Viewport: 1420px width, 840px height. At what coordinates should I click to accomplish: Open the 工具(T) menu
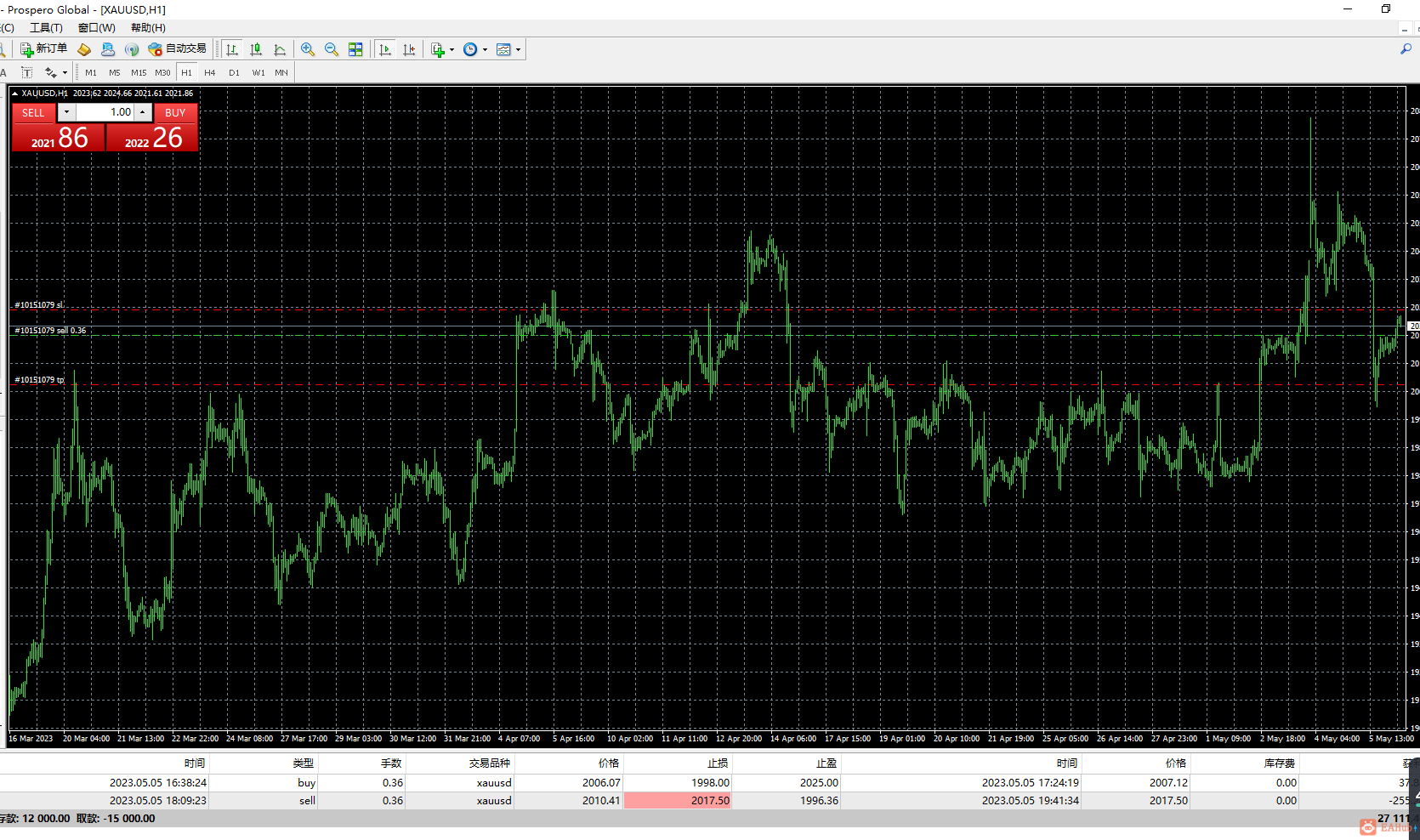46,28
